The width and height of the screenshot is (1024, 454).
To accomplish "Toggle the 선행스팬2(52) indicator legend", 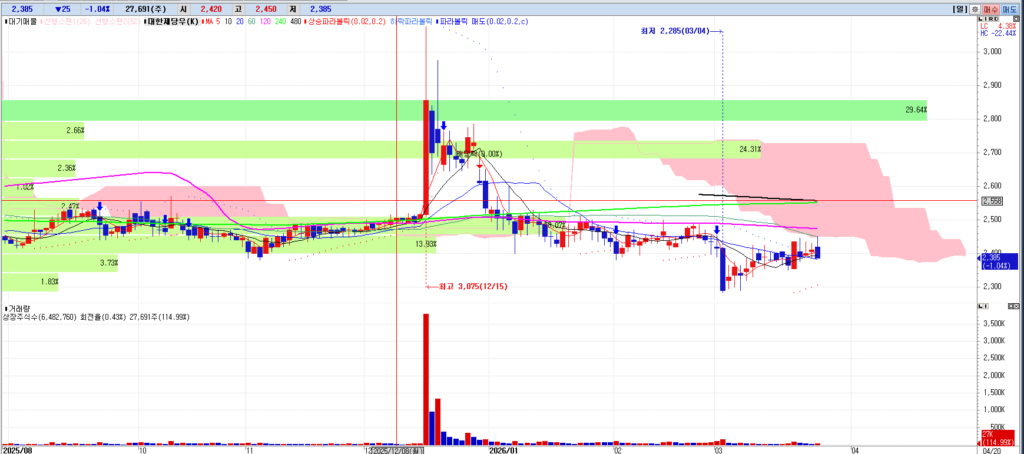I will tap(119, 19).
